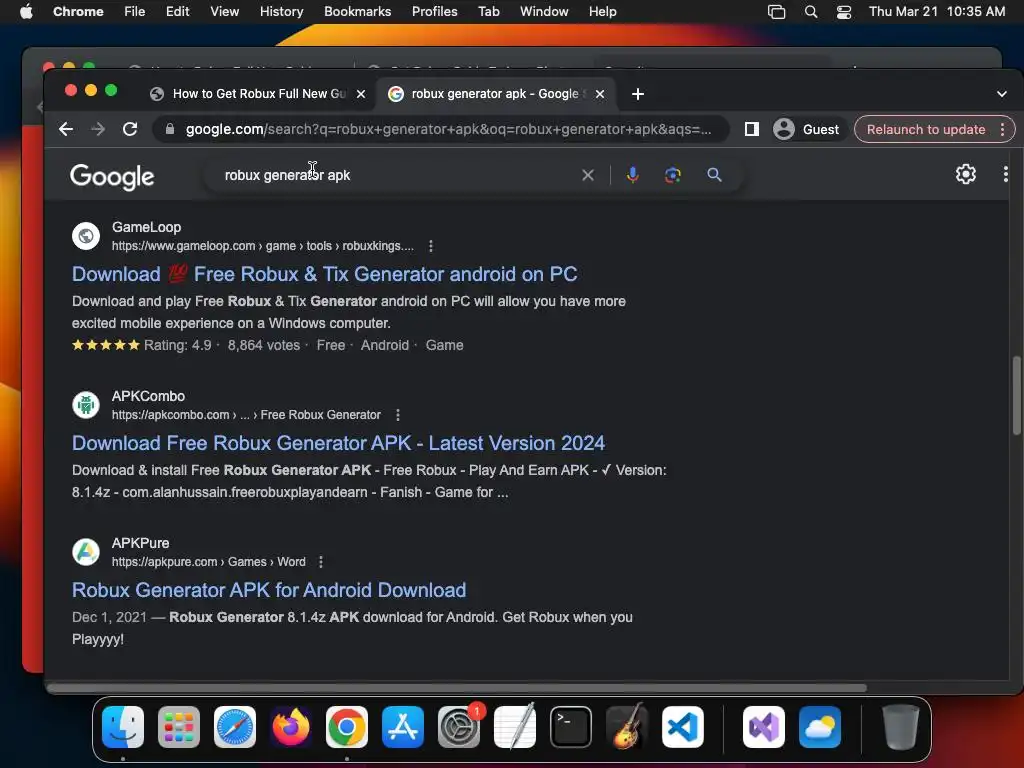Image resolution: width=1024 pixels, height=768 pixels.
Task: Toggle the Chrome side panel
Action: tap(752, 129)
